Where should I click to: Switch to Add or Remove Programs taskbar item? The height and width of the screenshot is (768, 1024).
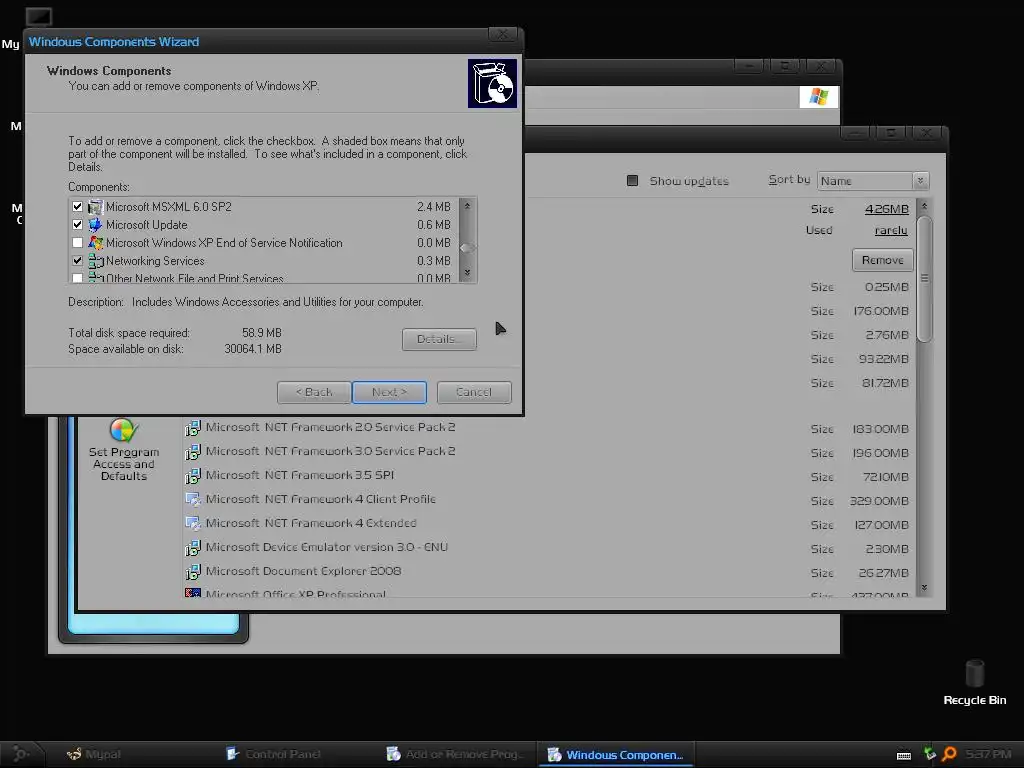(x=455, y=754)
